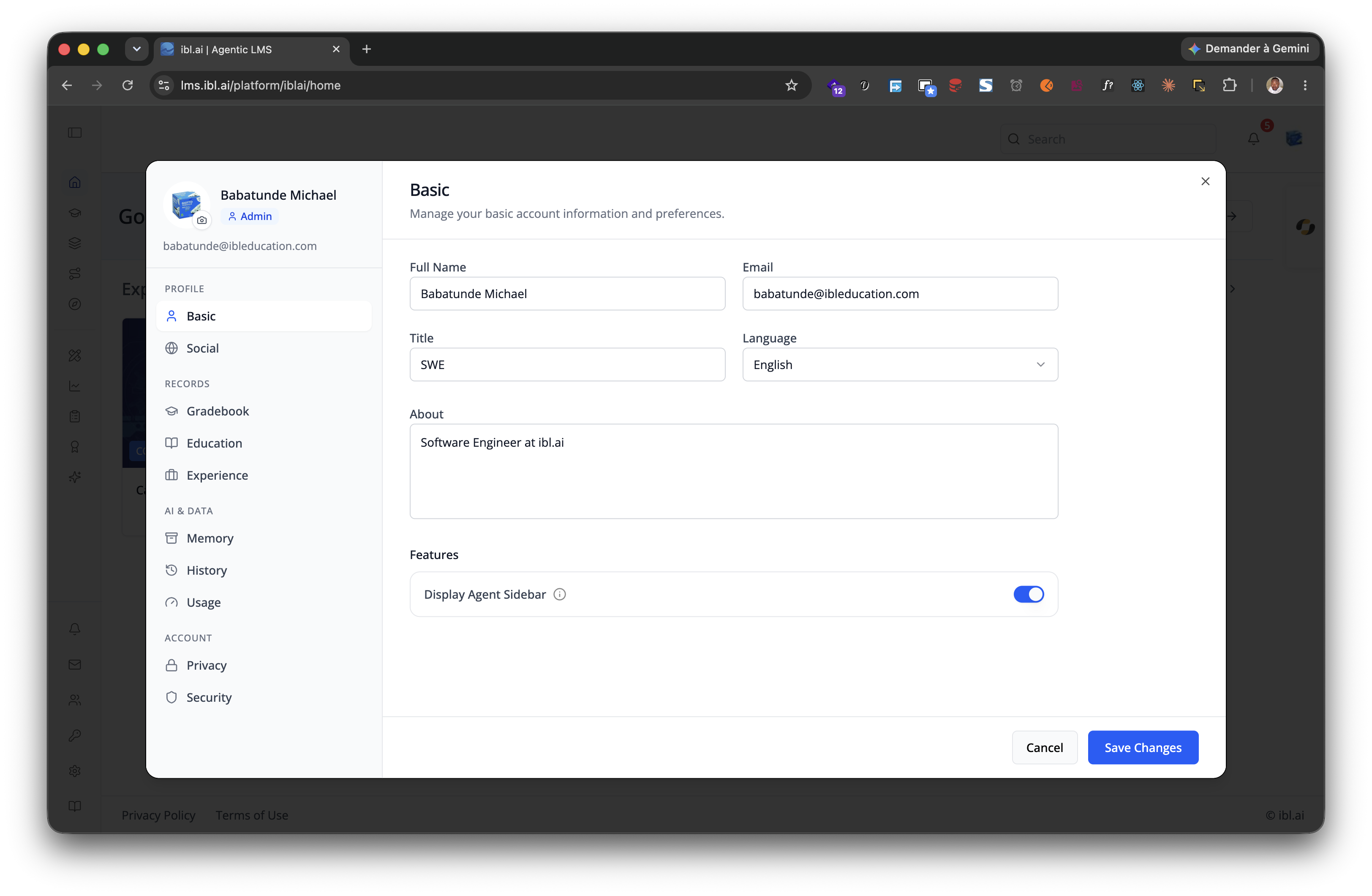Click the camera icon on profile avatar

pyautogui.click(x=202, y=220)
